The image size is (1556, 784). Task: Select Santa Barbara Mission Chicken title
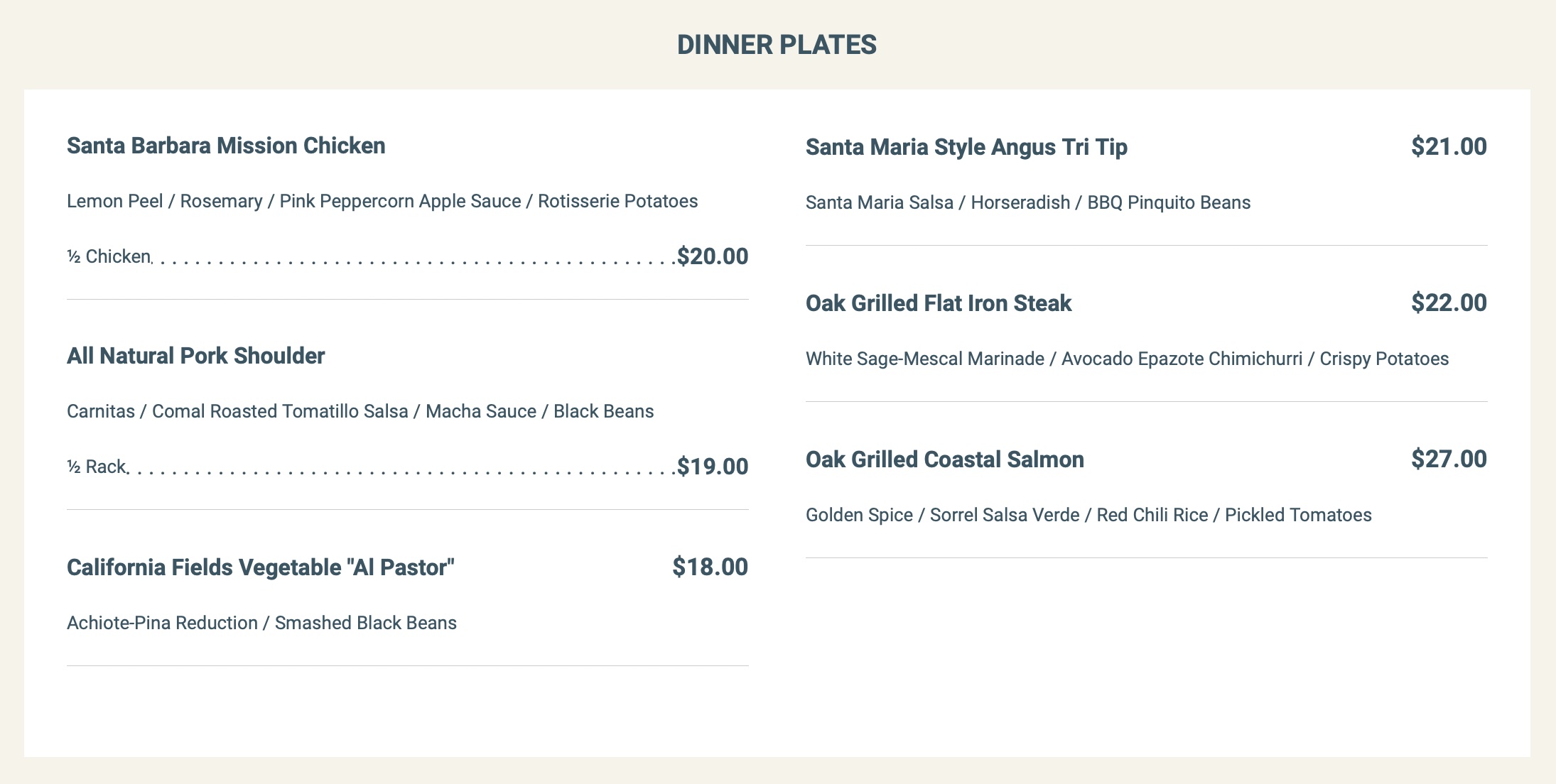[x=226, y=146]
